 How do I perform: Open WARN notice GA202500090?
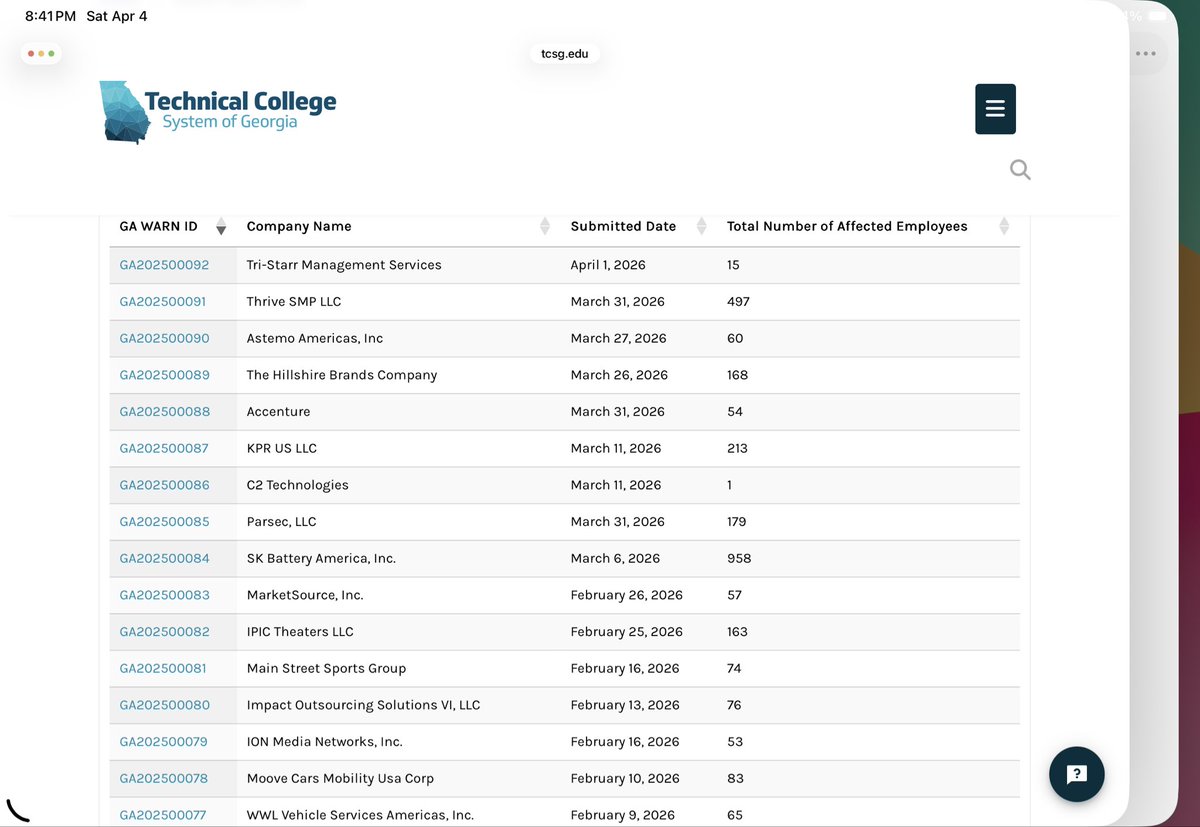164,338
